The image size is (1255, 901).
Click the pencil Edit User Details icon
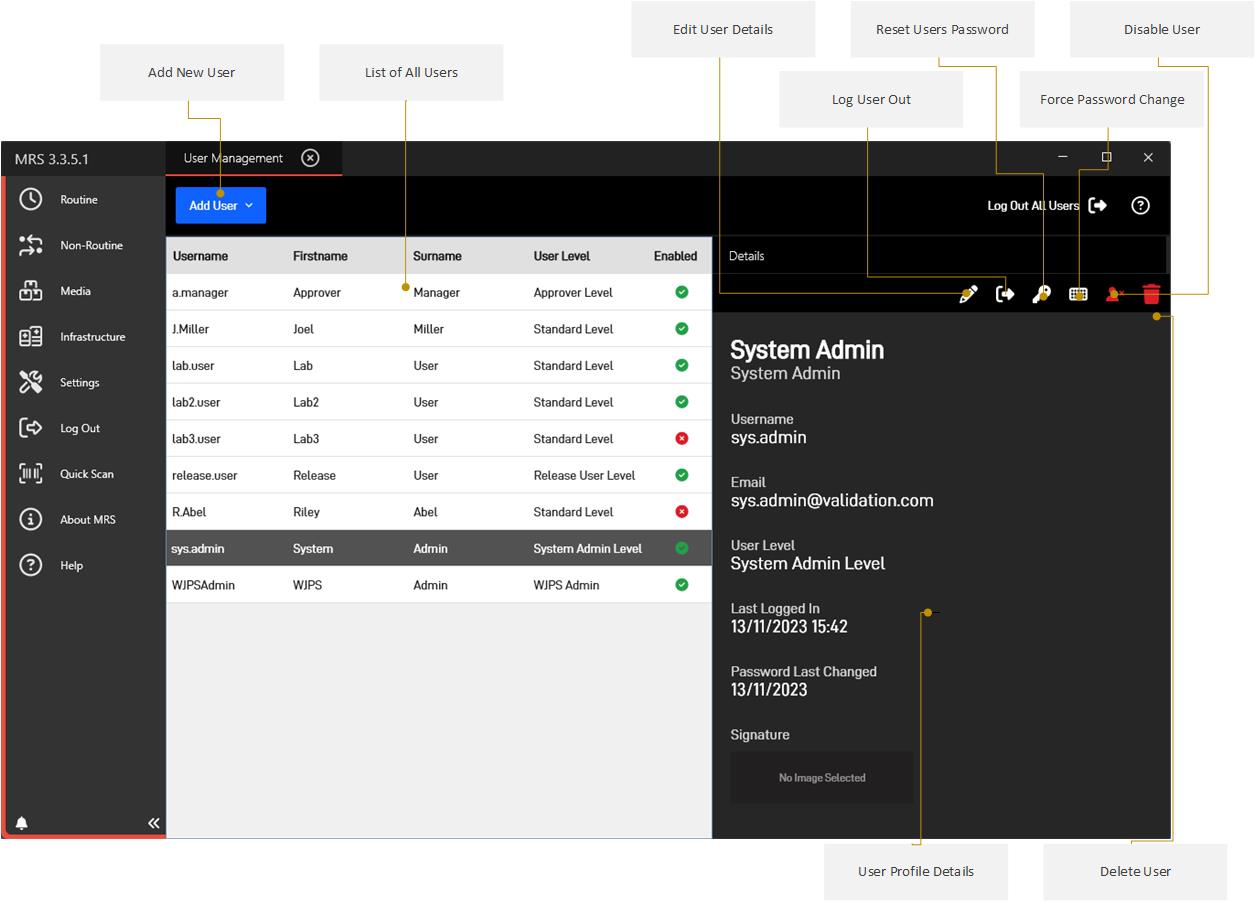[967, 294]
